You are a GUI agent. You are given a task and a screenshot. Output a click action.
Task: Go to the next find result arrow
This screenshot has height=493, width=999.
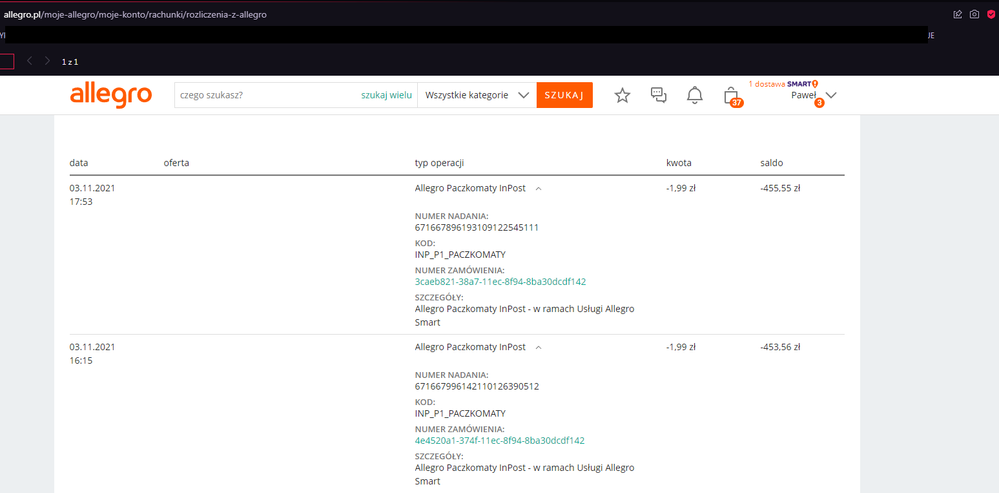coord(47,61)
